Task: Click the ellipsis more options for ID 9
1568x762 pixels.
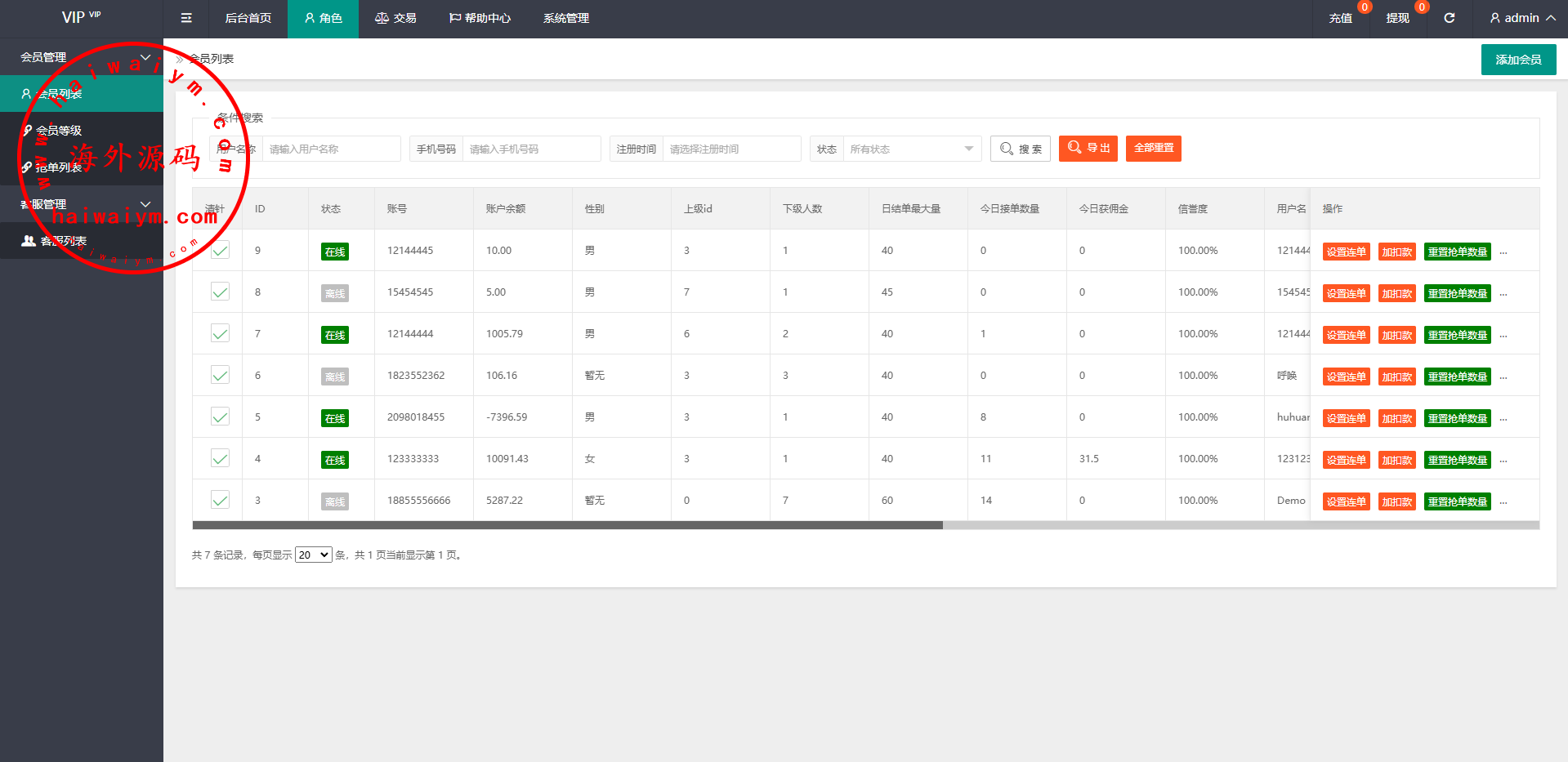Action: pyautogui.click(x=1503, y=252)
